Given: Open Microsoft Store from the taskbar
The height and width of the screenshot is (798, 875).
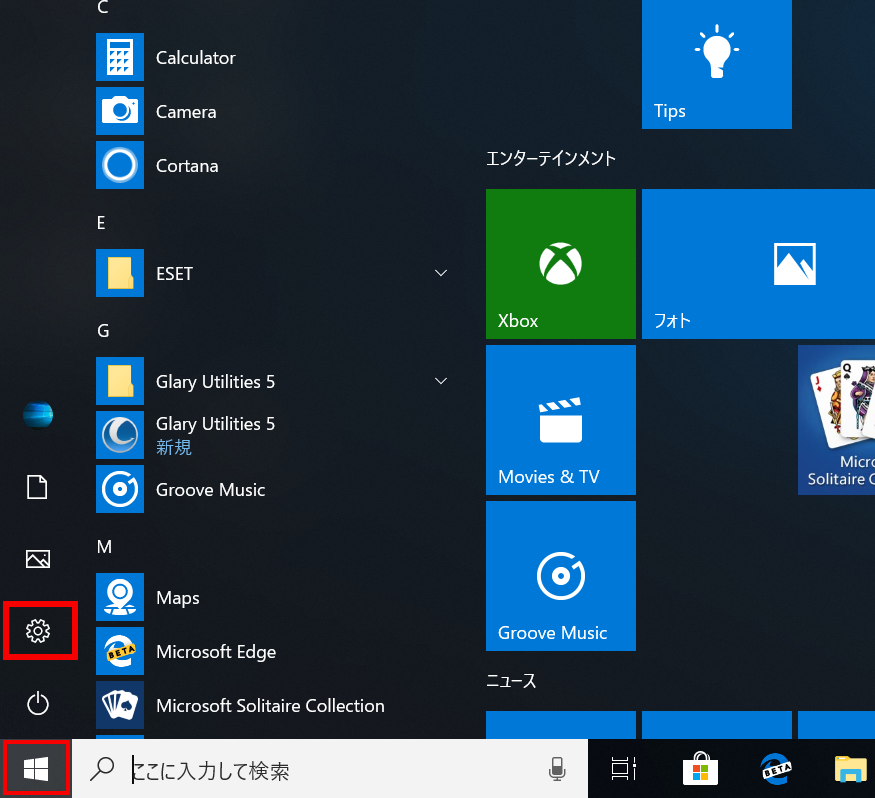Looking at the screenshot, I should tap(700, 768).
